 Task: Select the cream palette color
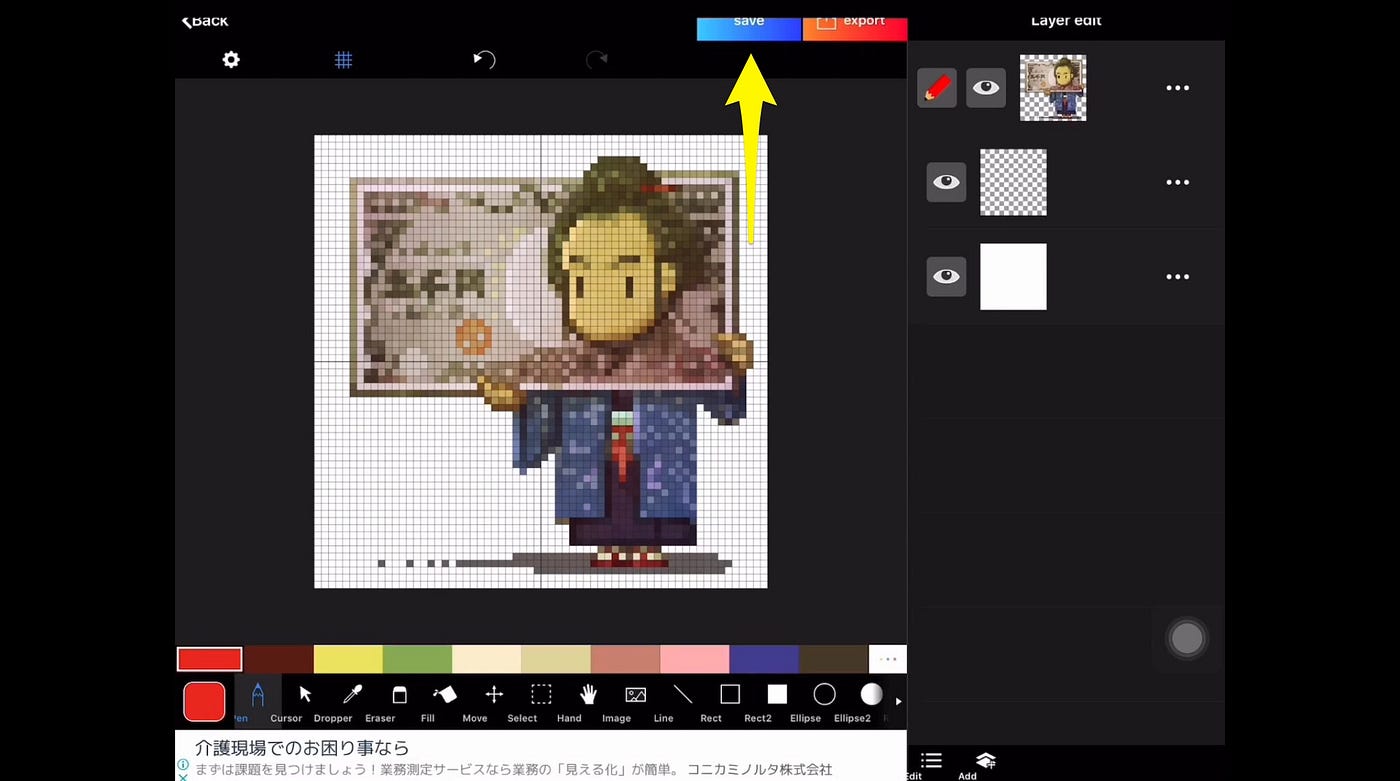pyautogui.click(x=486, y=659)
